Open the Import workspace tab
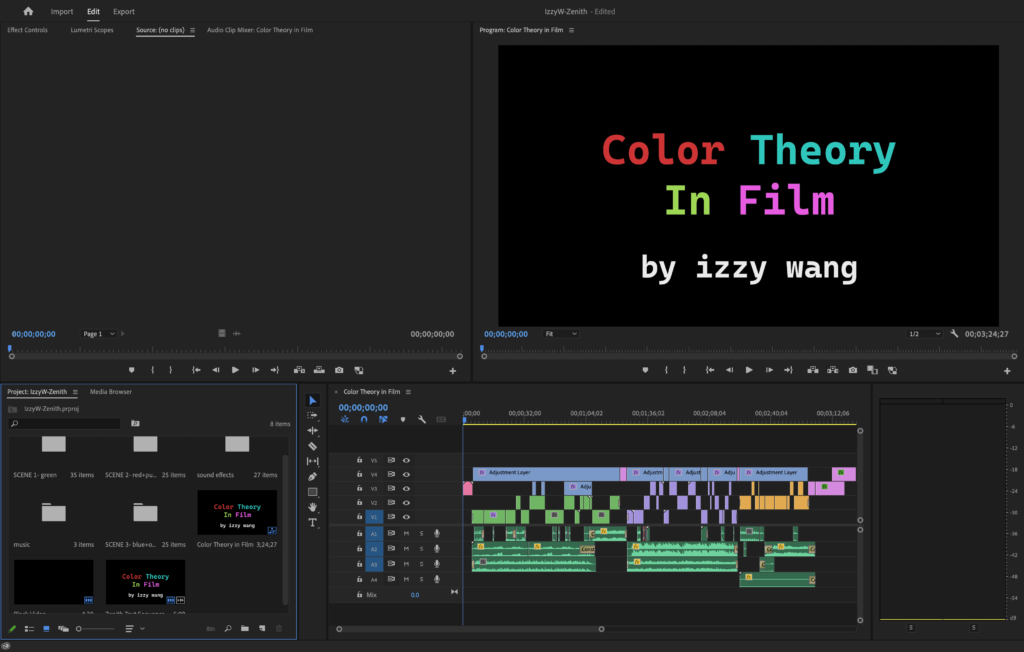 click(x=62, y=12)
